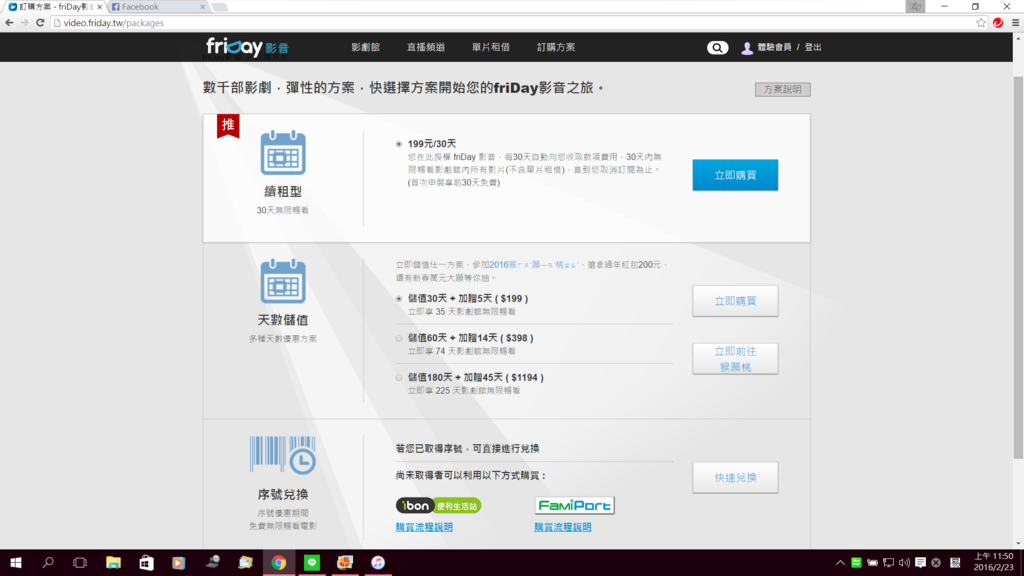The width and height of the screenshot is (1024, 576).
Task: Open a new tab button
Action: (x=220, y=7)
